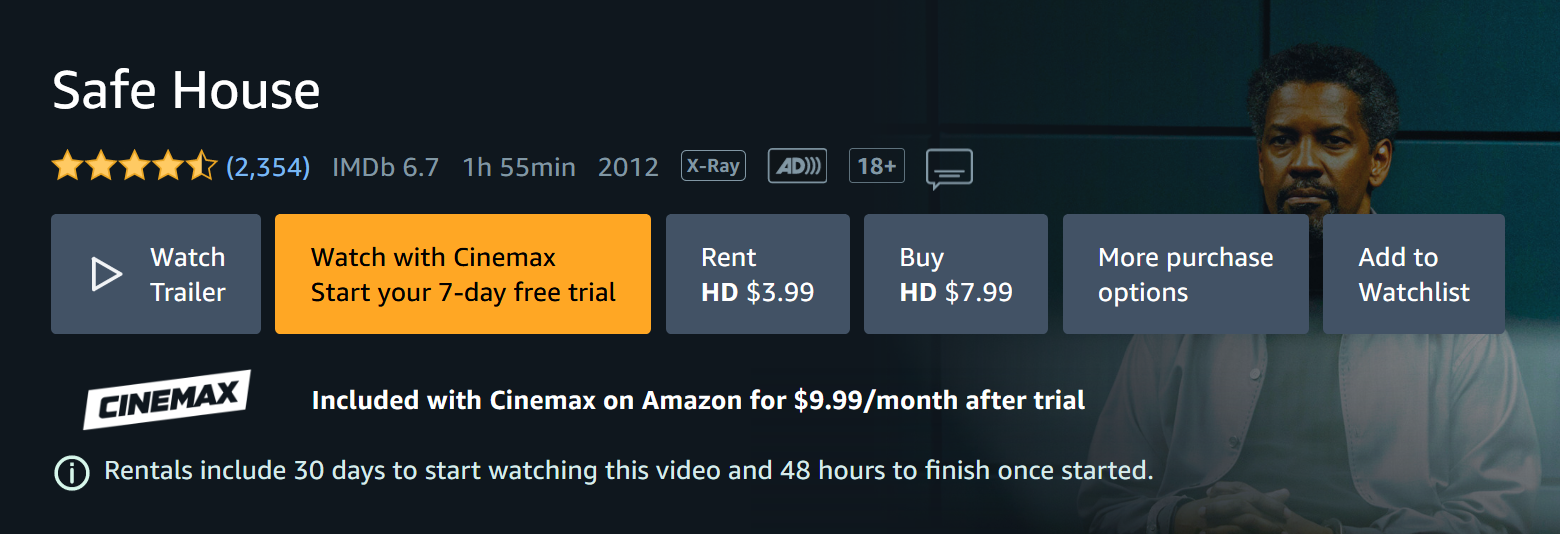Screen dimensions: 1560x534
Task: Toggle Add to Watchlist
Action: (x=1413, y=274)
